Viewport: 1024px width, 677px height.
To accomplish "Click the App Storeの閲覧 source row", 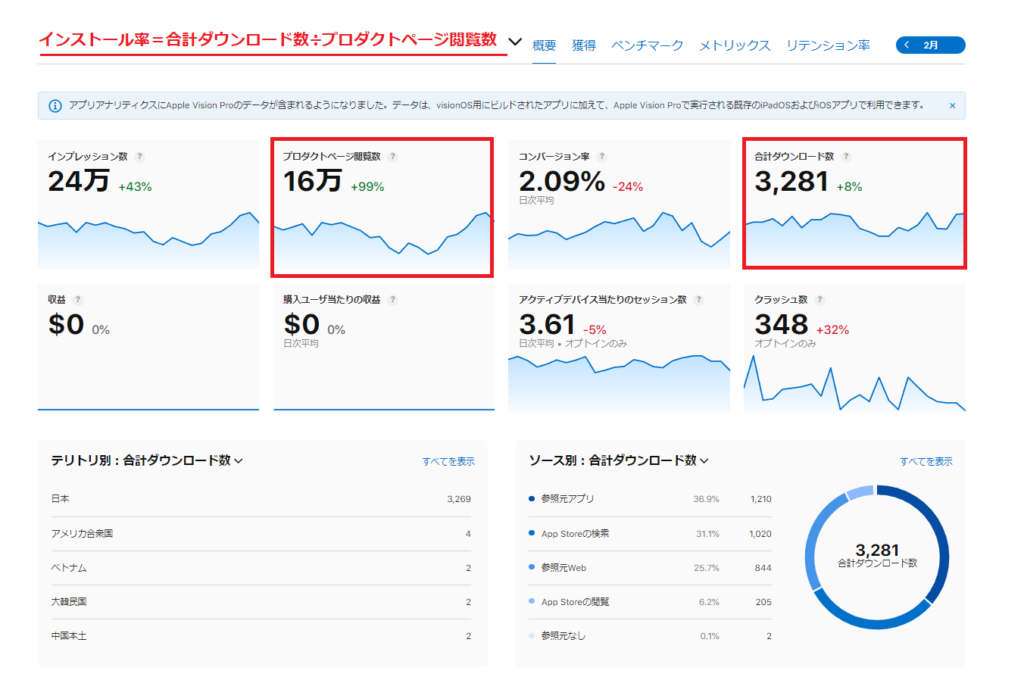I will pyautogui.click(x=650, y=602).
